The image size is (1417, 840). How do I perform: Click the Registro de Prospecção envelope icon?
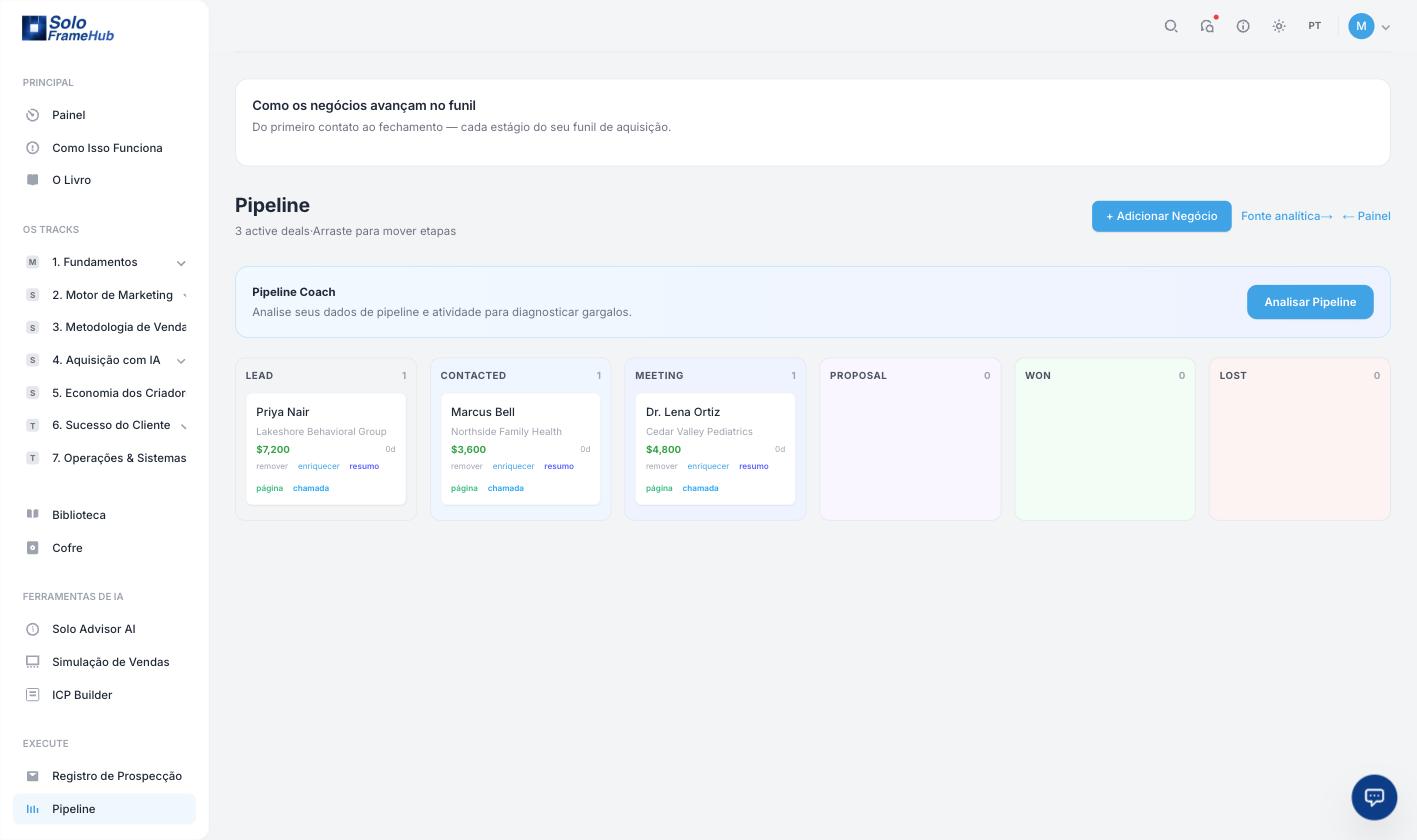32,776
